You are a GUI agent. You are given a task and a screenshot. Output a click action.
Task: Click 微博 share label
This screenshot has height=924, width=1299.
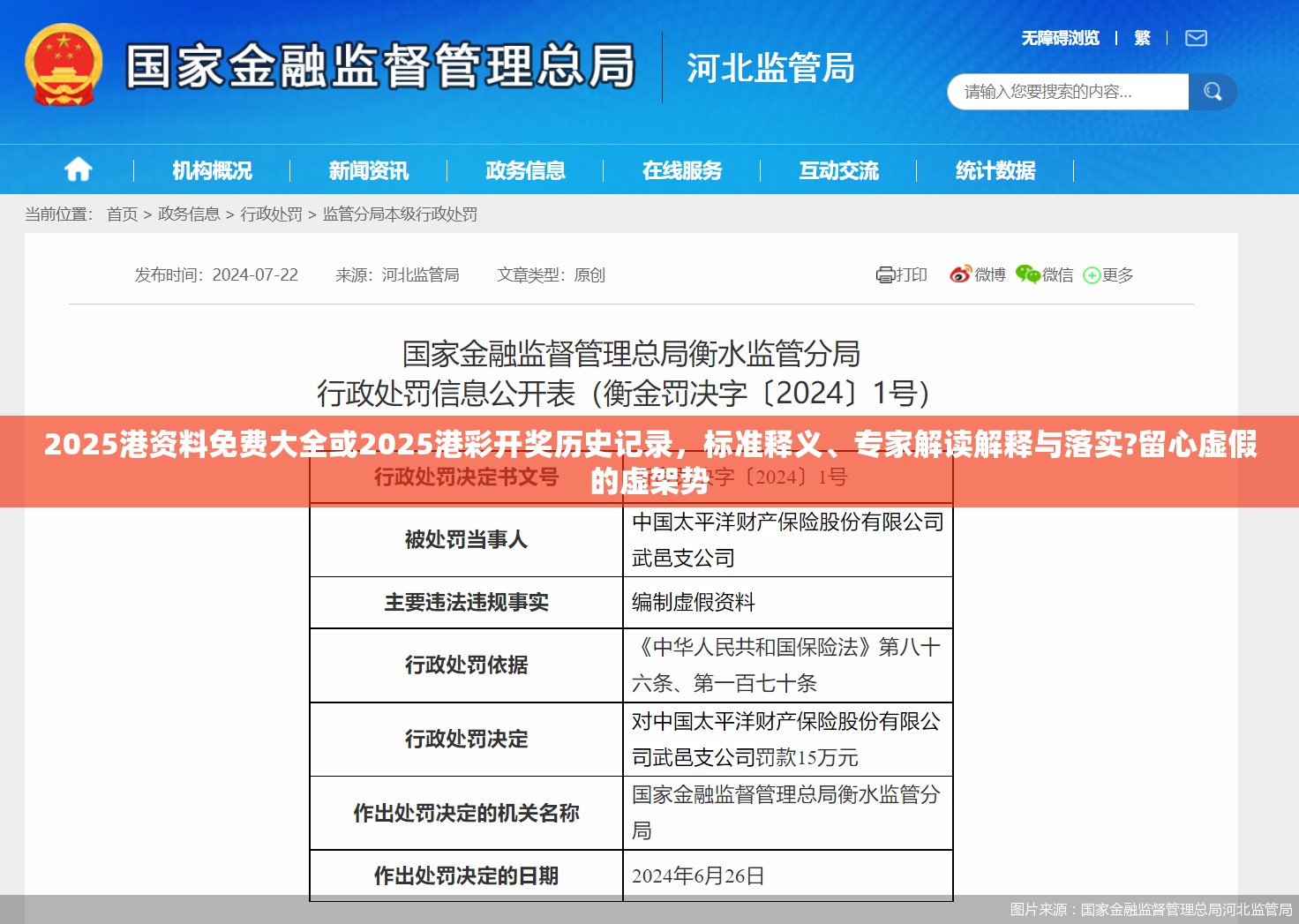990,275
